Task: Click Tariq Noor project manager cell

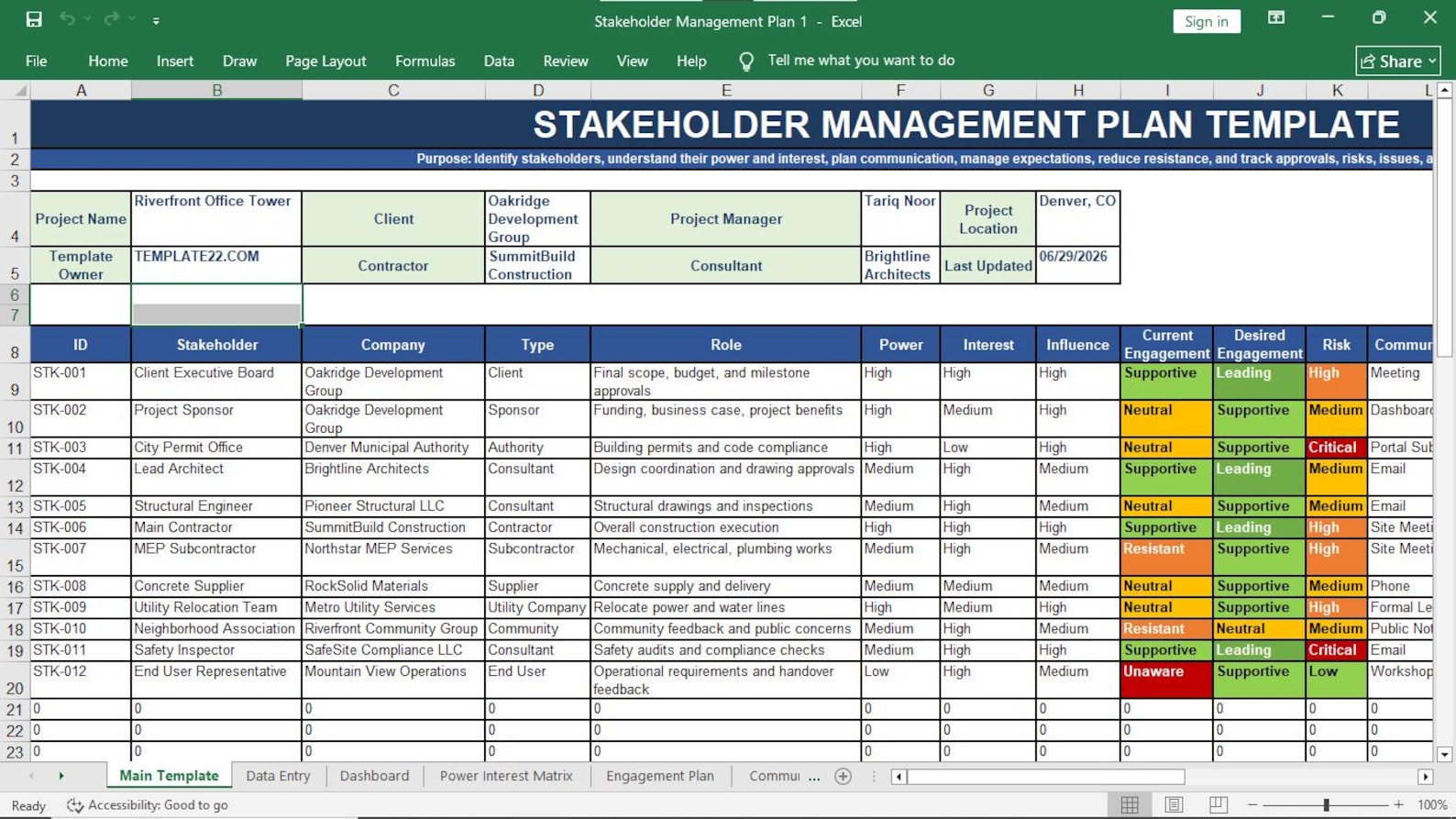Action: pyautogui.click(x=900, y=218)
